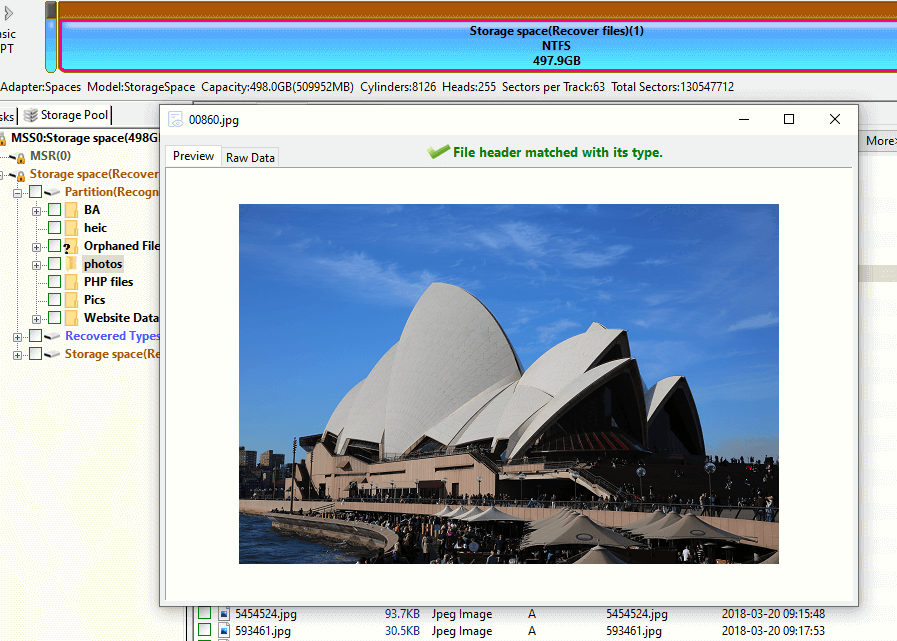Expand the photos folder tree node
The image size is (897, 641).
coord(37,264)
